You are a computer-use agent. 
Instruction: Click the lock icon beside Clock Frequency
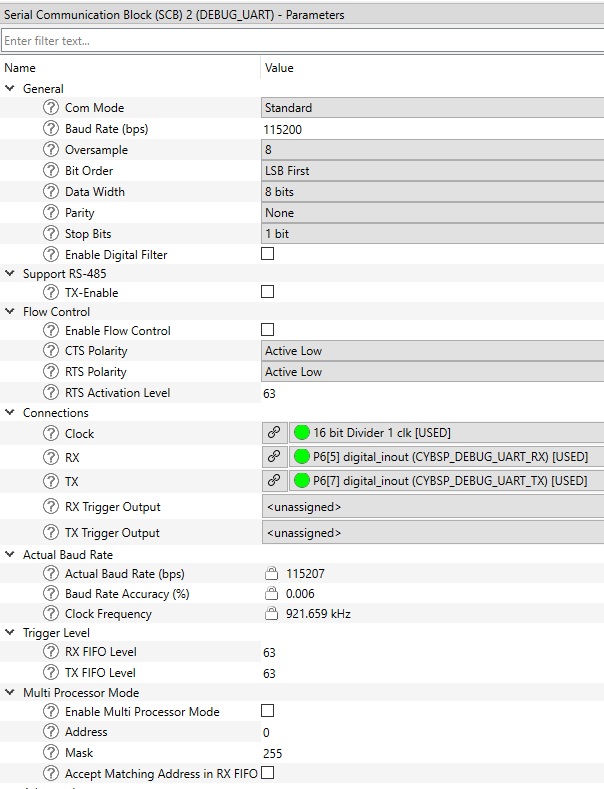(x=271, y=614)
